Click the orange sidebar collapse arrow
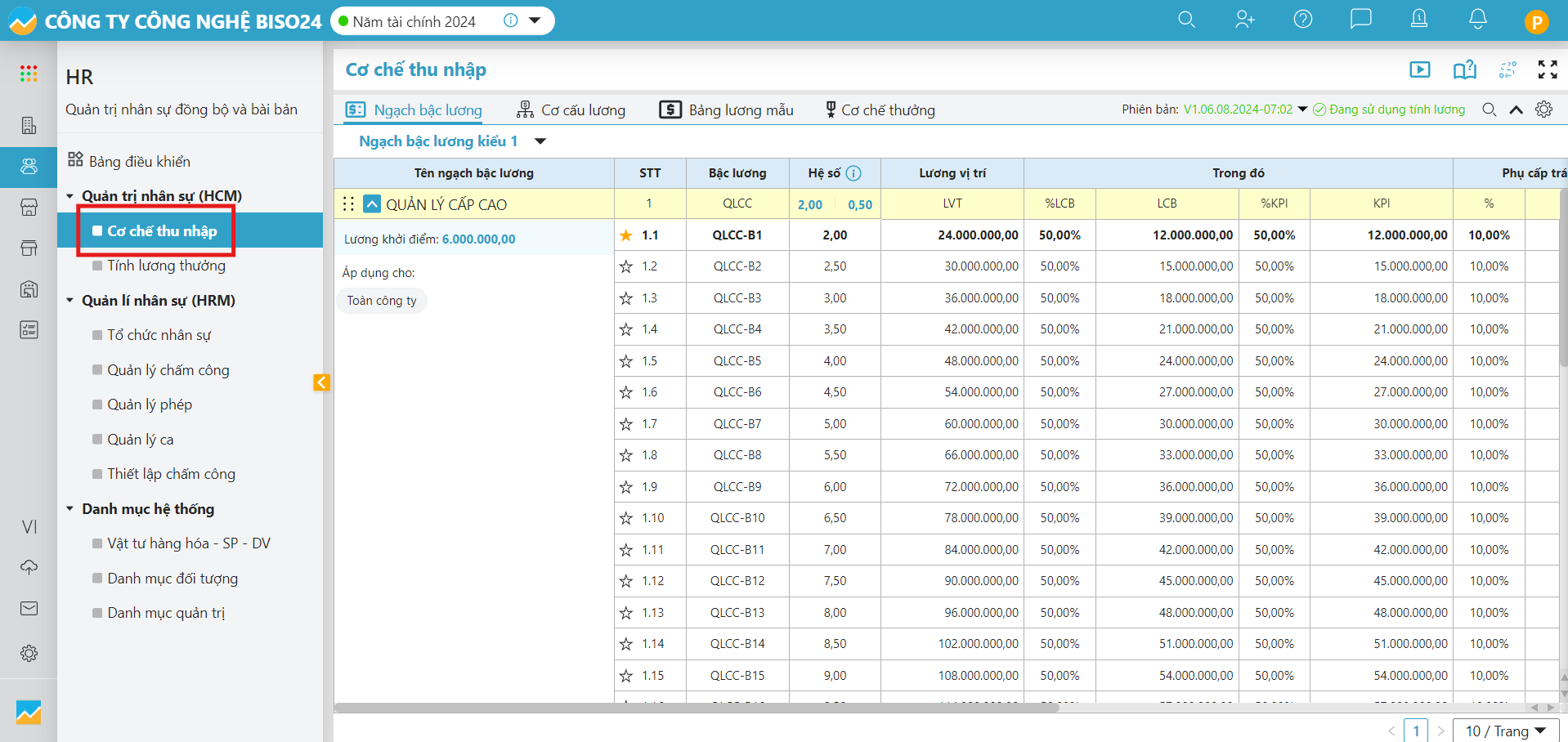The image size is (1568, 742). [x=321, y=382]
